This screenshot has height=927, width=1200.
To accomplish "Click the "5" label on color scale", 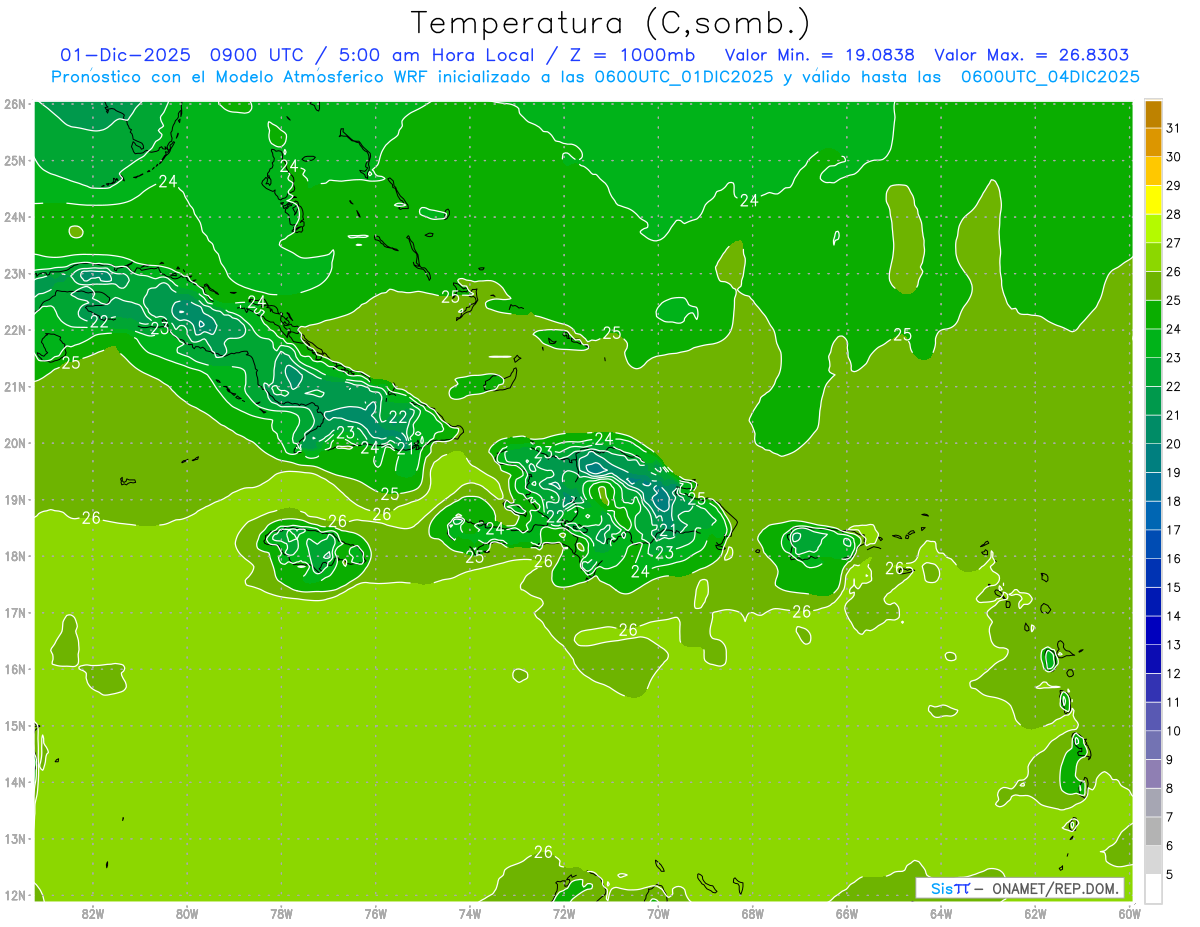I will [x=1170, y=874].
